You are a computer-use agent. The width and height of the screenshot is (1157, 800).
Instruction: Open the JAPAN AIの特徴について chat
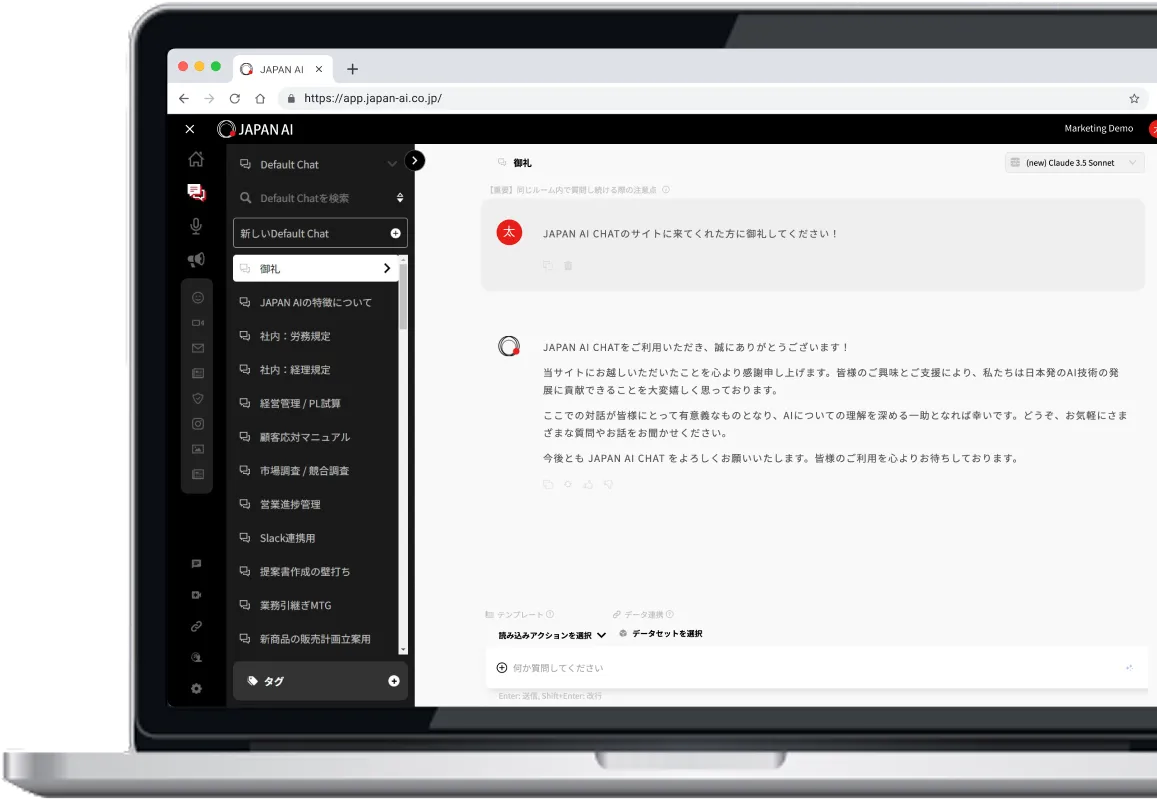316,303
